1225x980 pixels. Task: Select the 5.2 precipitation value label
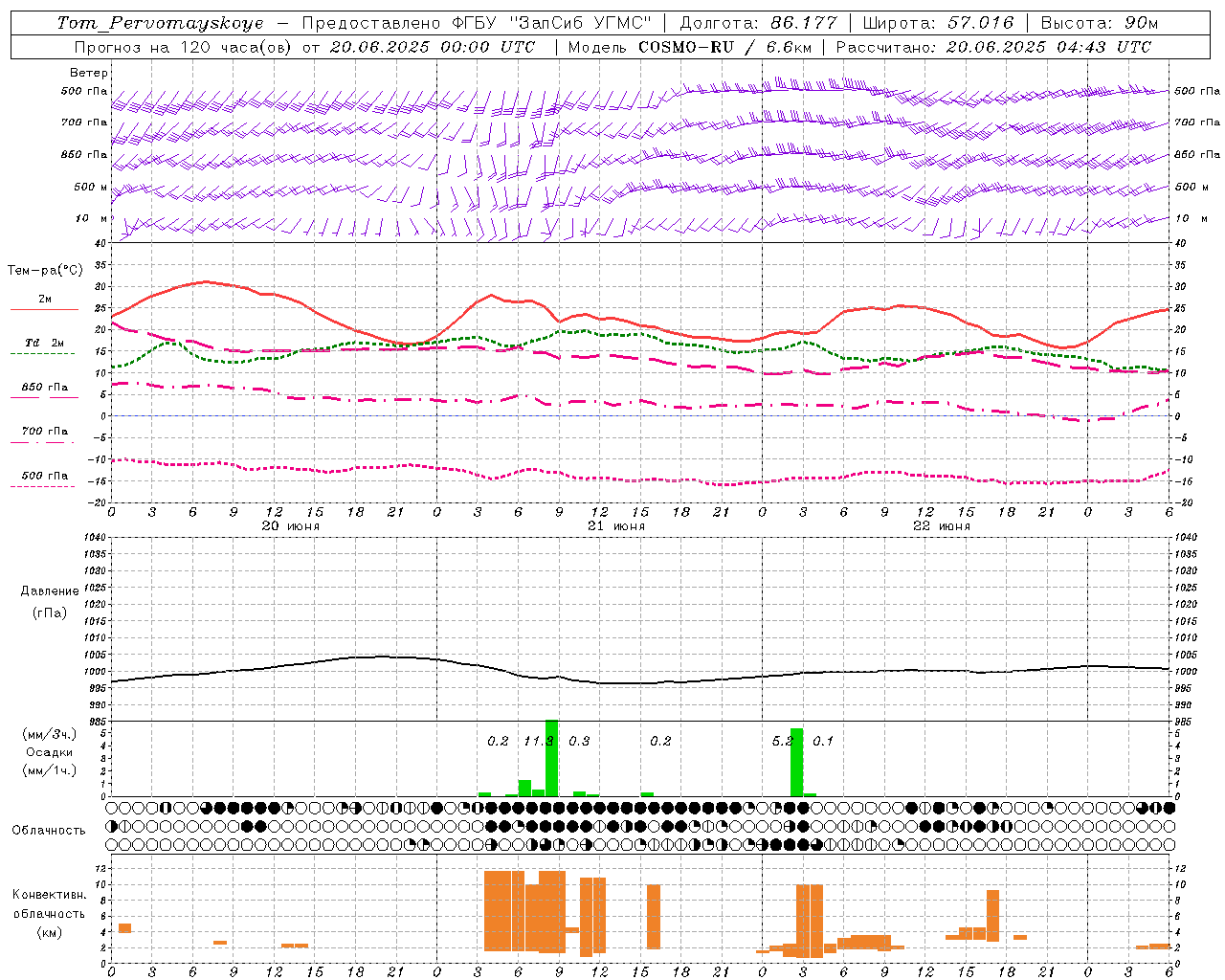782,741
